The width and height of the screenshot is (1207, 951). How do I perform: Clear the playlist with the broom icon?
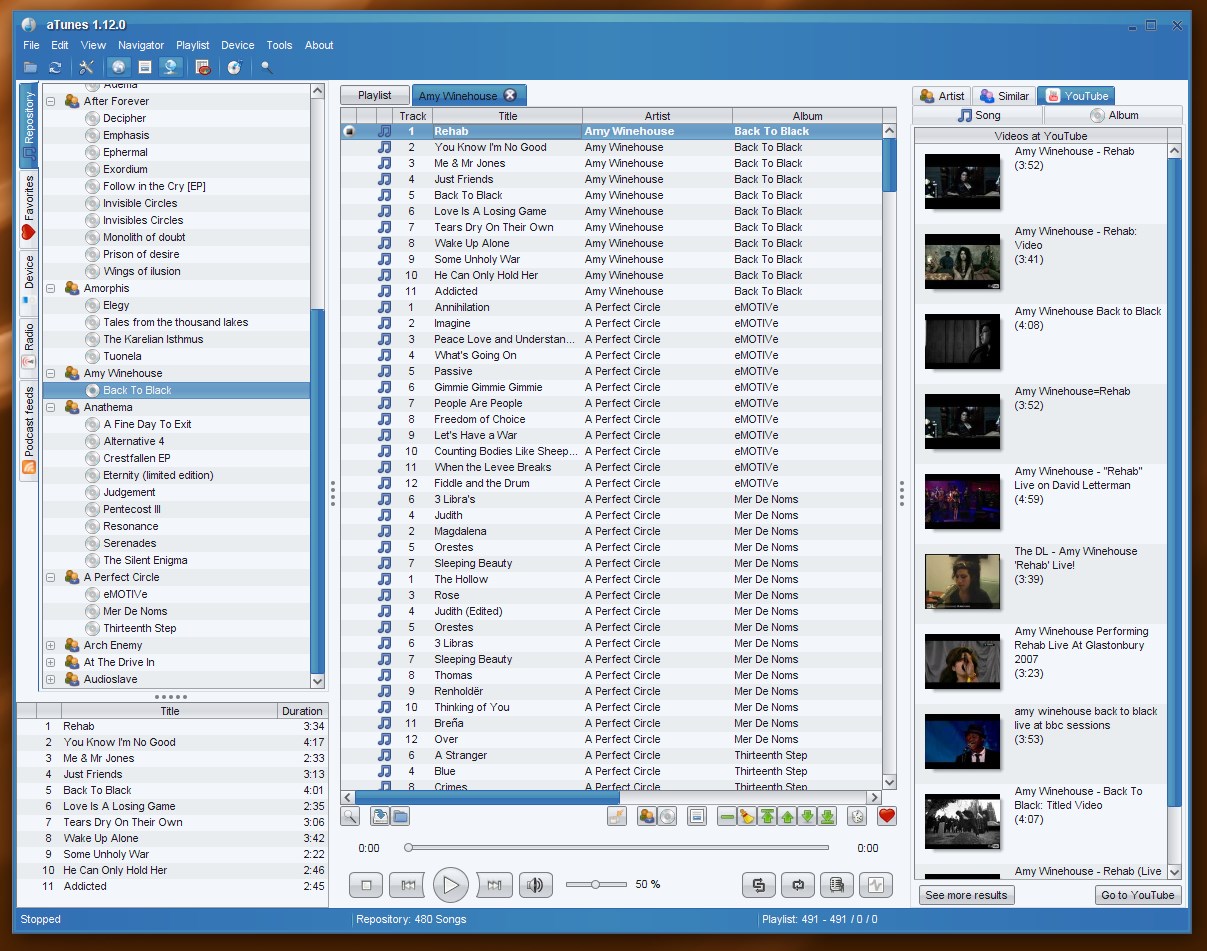pyautogui.click(x=747, y=816)
